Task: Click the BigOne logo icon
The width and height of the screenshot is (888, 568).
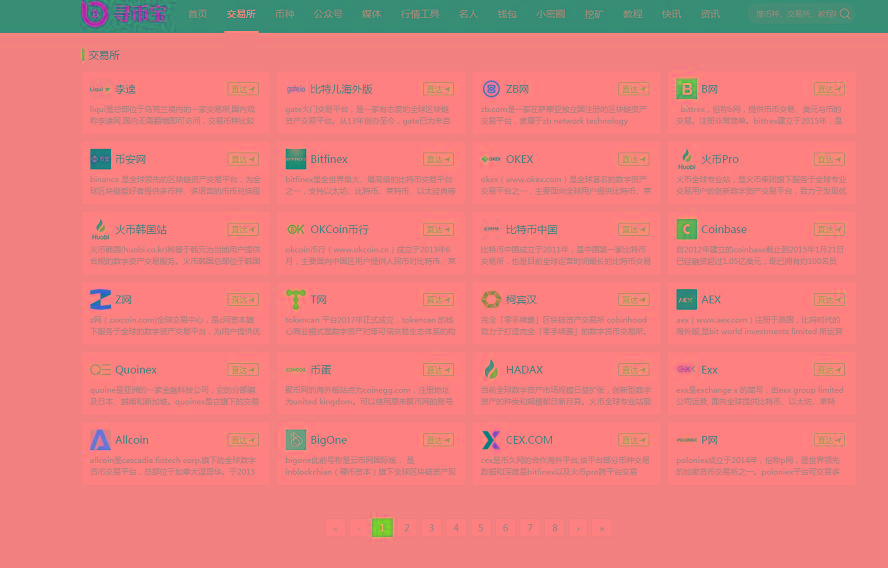Action: pyautogui.click(x=295, y=439)
